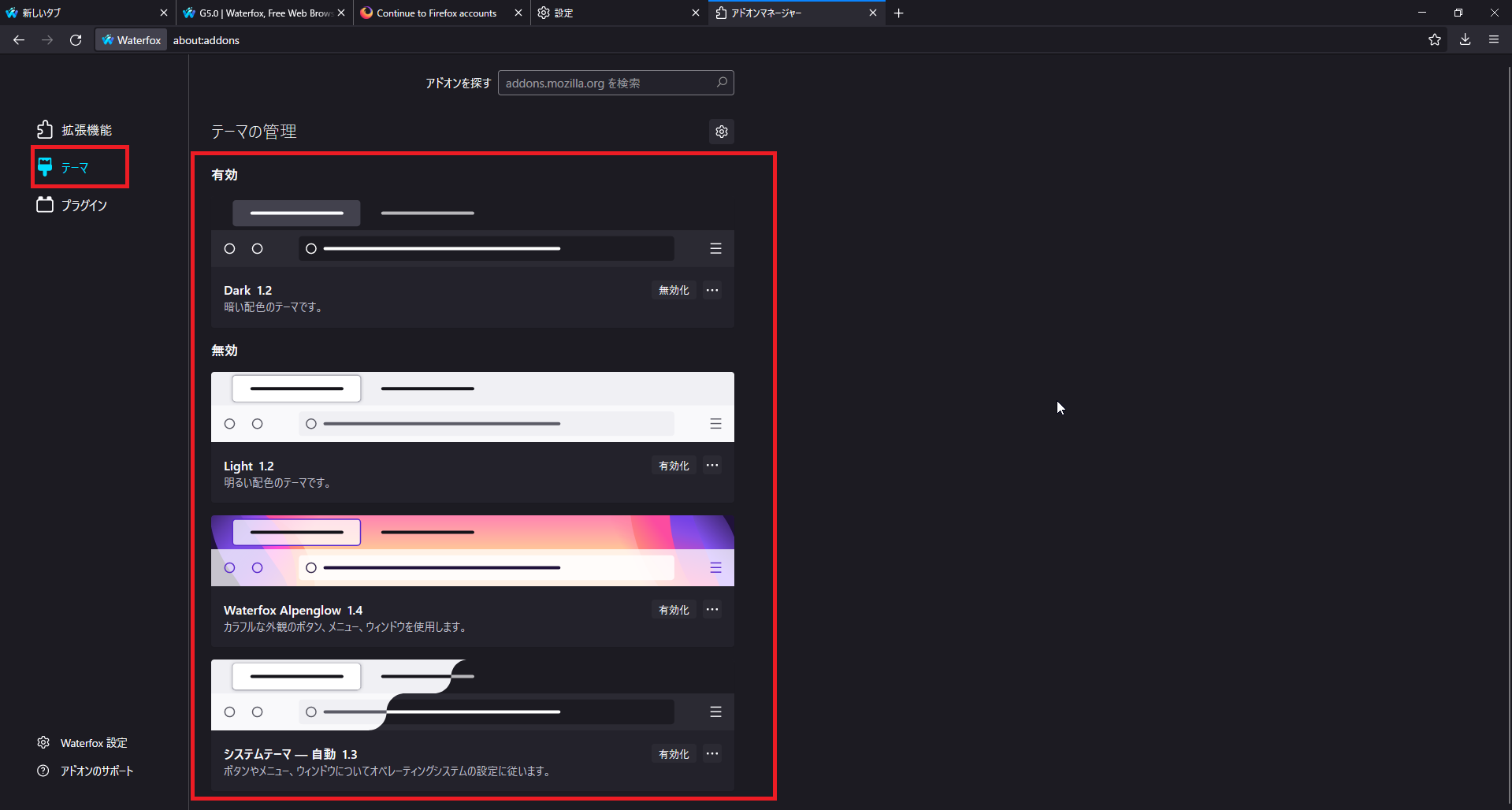
Task: Minimize the Waterfox window
Action: tap(1422, 13)
